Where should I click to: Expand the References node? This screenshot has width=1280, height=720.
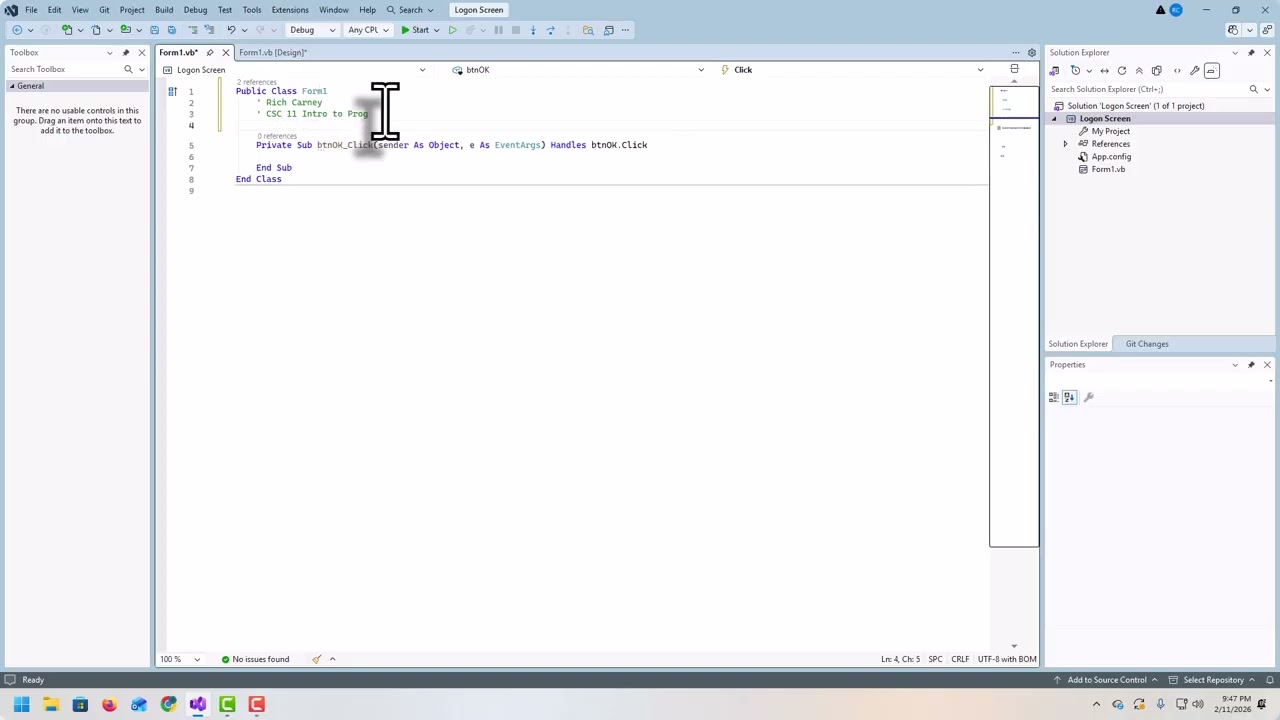pyautogui.click(x=1065, y=144)
